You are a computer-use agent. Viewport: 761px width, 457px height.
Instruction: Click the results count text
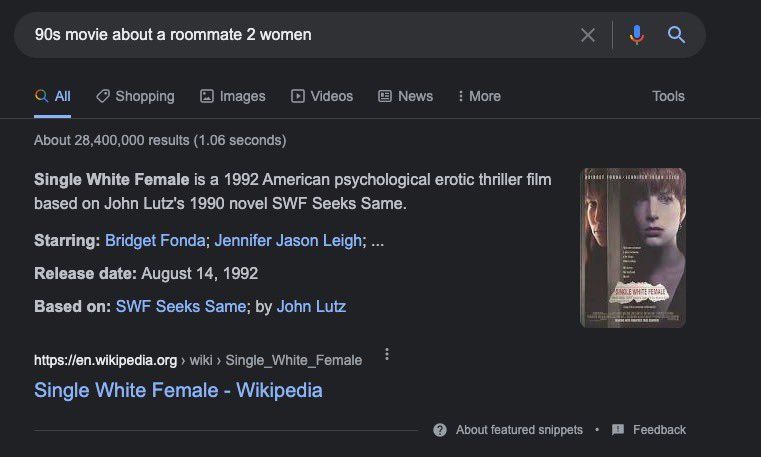point(160,140)
